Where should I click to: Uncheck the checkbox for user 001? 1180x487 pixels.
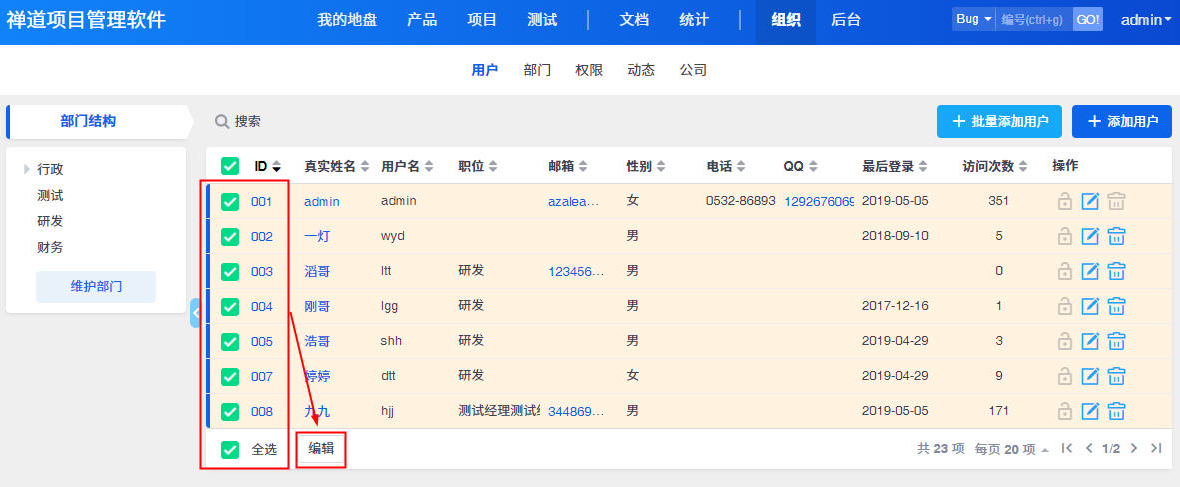point(230,201)
